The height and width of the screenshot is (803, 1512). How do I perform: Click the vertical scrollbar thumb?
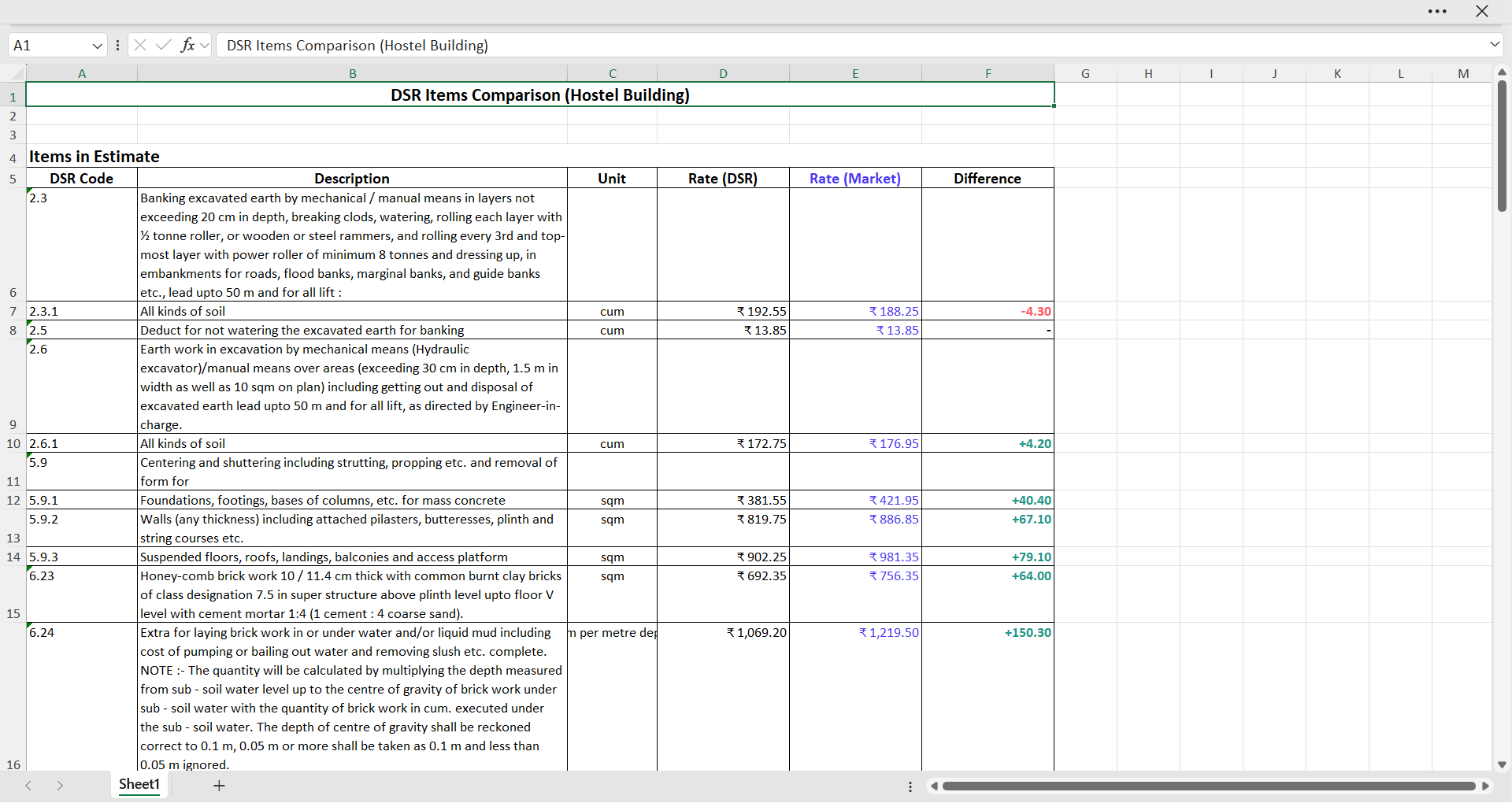1502,146
